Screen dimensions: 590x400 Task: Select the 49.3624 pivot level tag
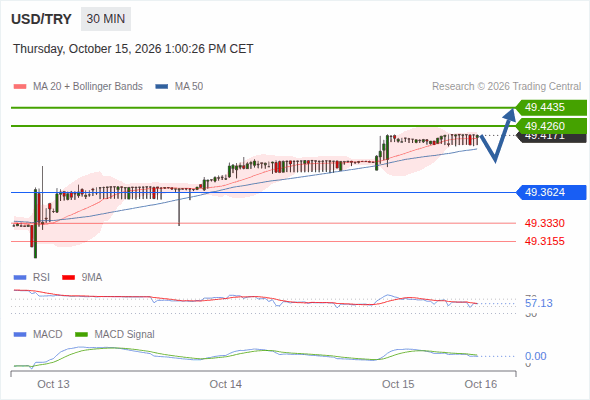[551, 192]
